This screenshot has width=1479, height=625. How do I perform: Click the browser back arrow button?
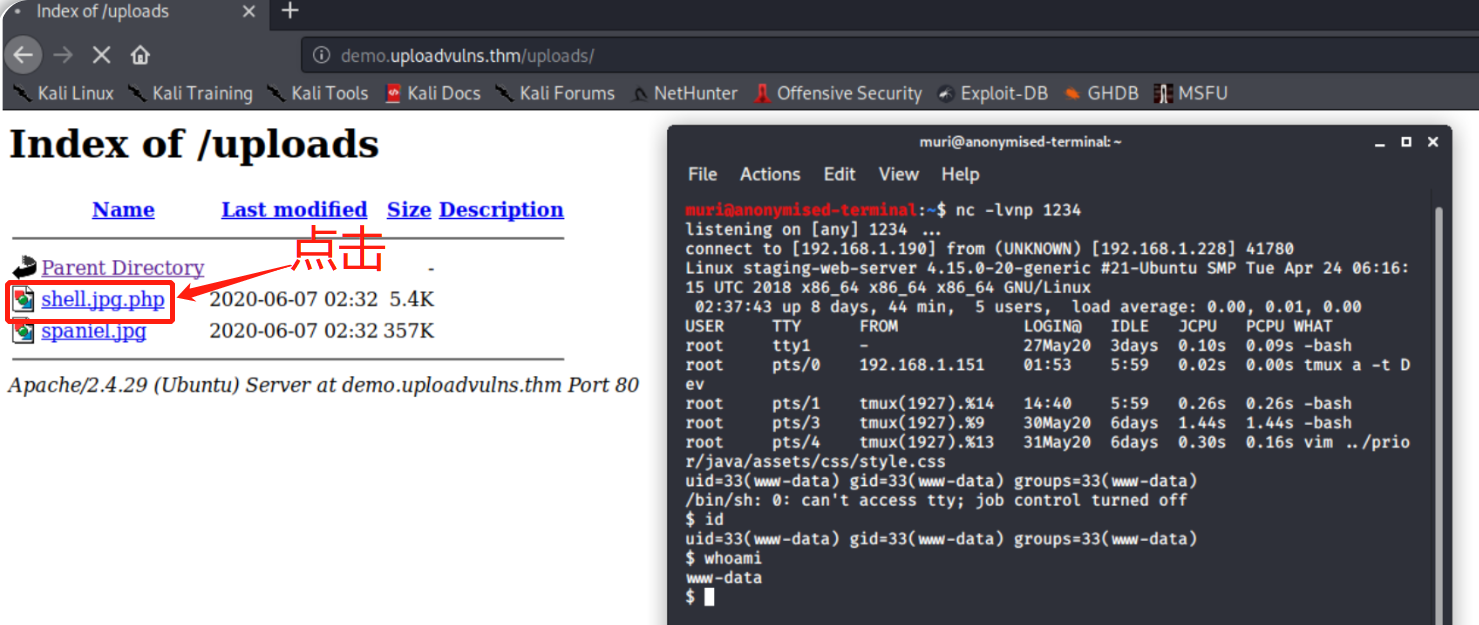coord(23,54)
